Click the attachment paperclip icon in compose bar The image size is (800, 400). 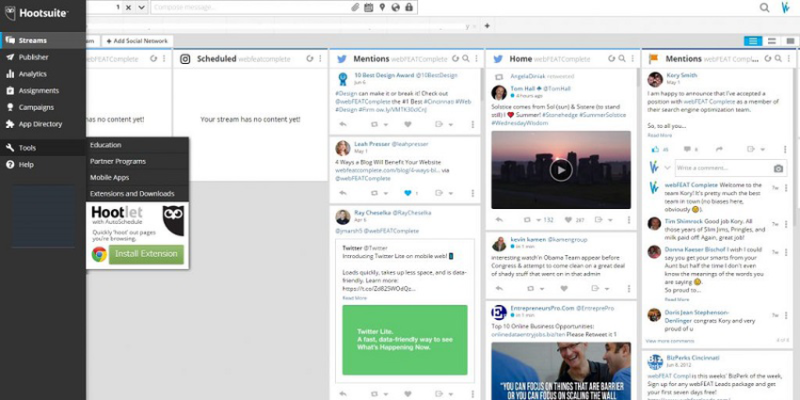click(x=354, y=8)
